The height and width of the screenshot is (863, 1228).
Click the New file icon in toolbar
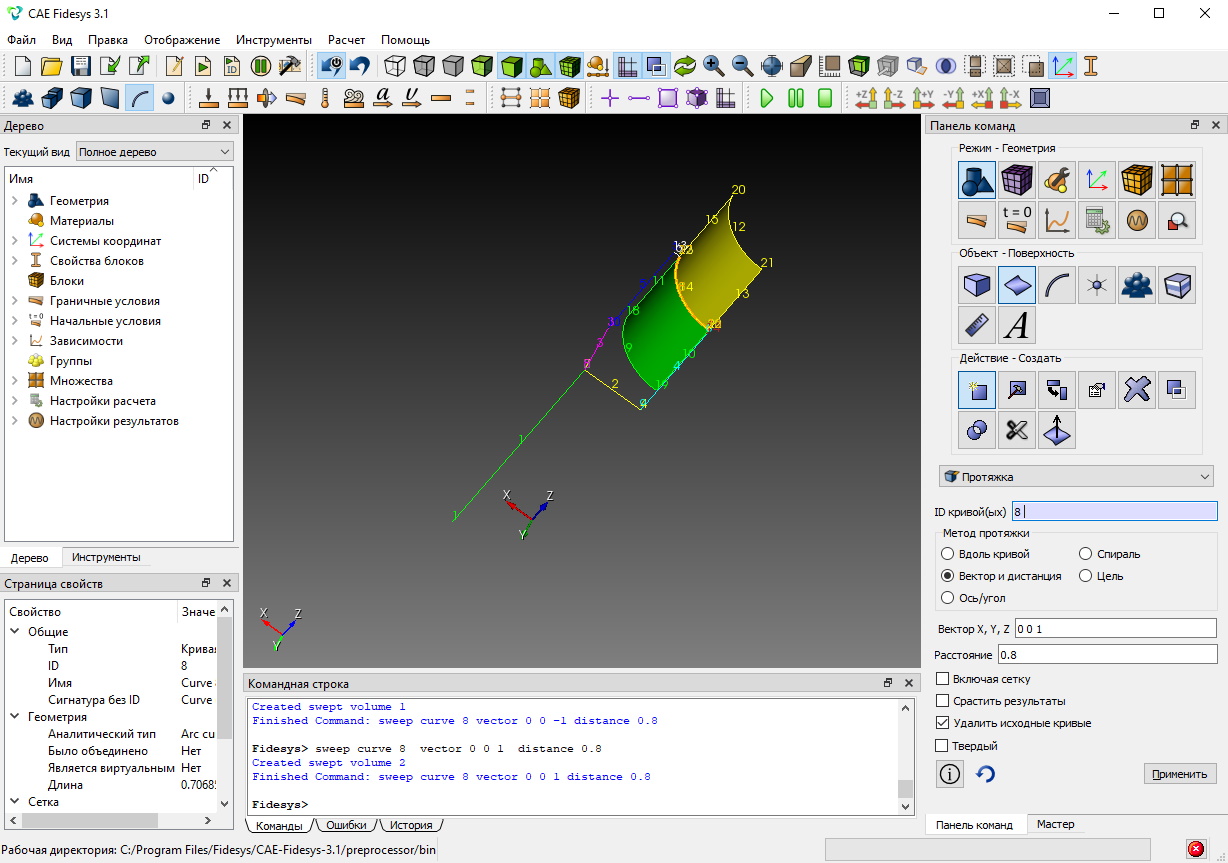click(23, 66)
